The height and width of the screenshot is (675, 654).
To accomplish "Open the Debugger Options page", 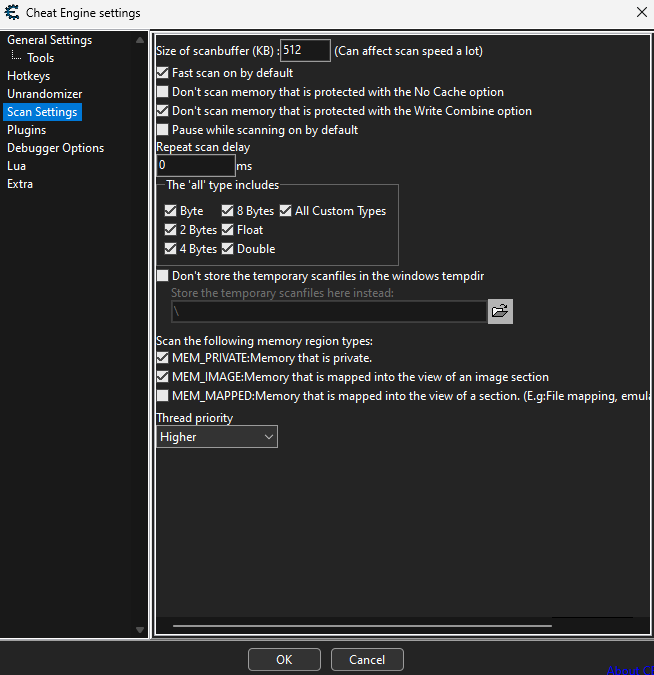I will tap(56, 148).
